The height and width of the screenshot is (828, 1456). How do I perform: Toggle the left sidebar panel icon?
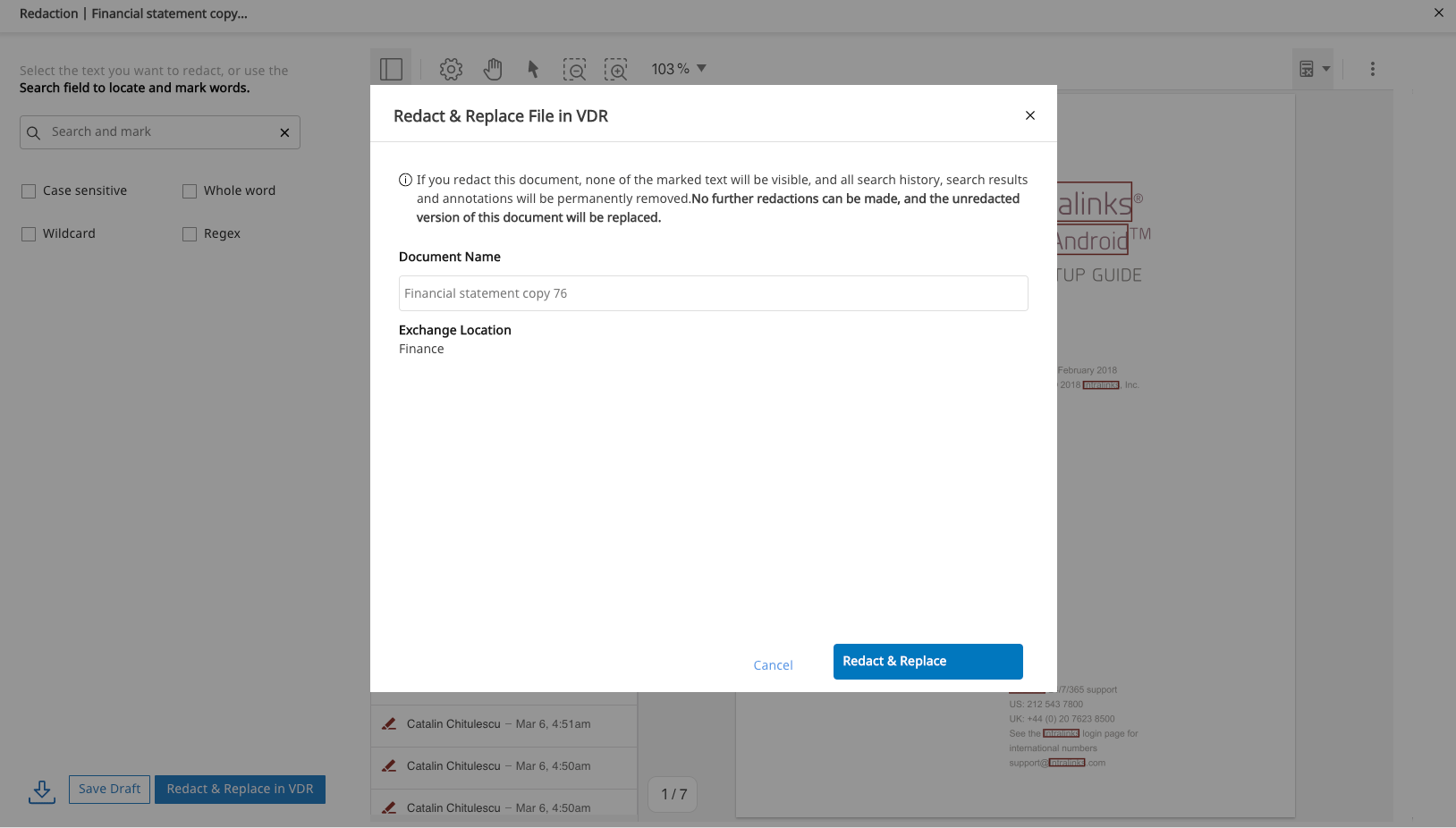pos(391,69)
